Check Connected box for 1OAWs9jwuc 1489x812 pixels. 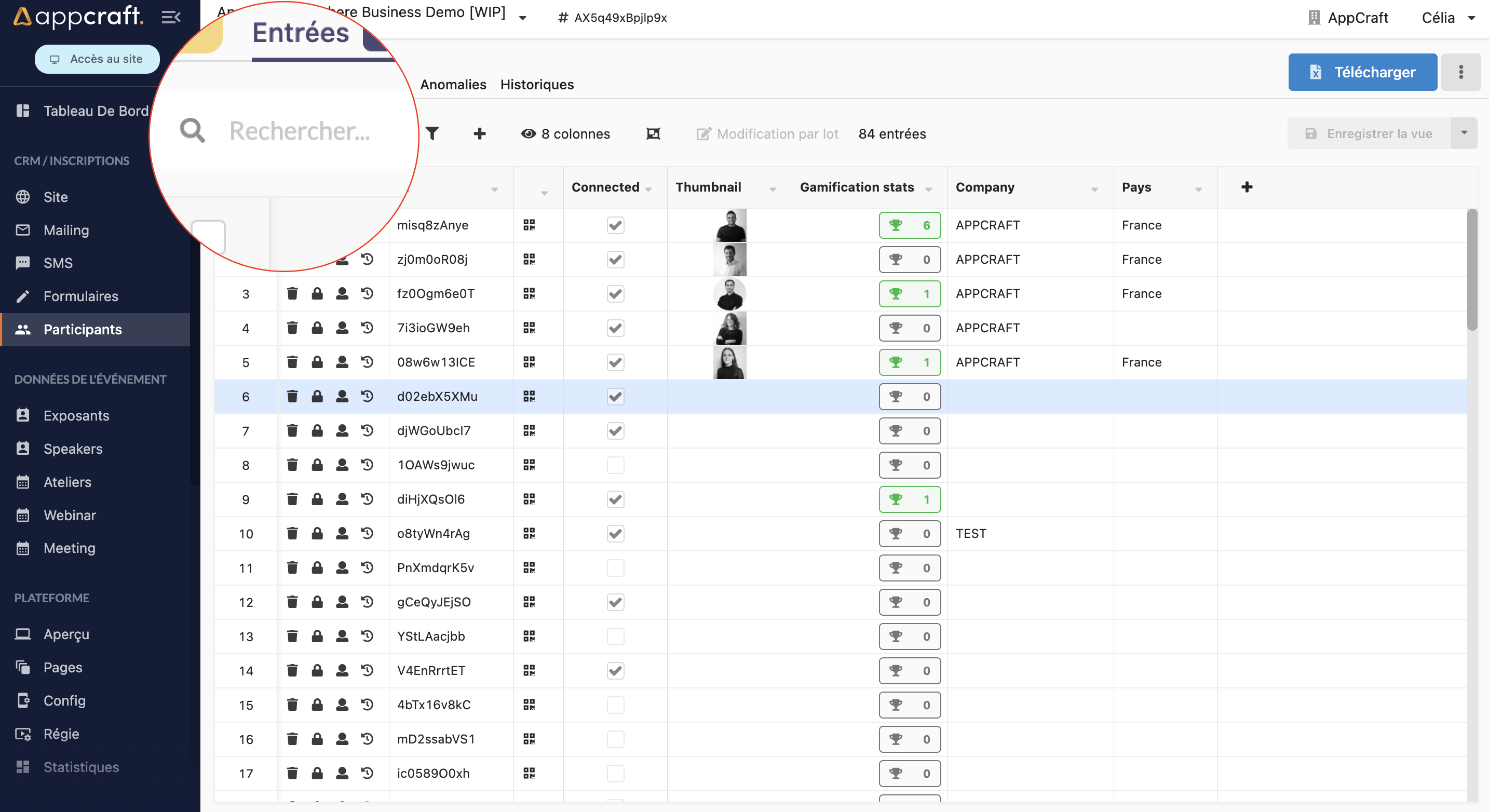[x=615, y=465]
